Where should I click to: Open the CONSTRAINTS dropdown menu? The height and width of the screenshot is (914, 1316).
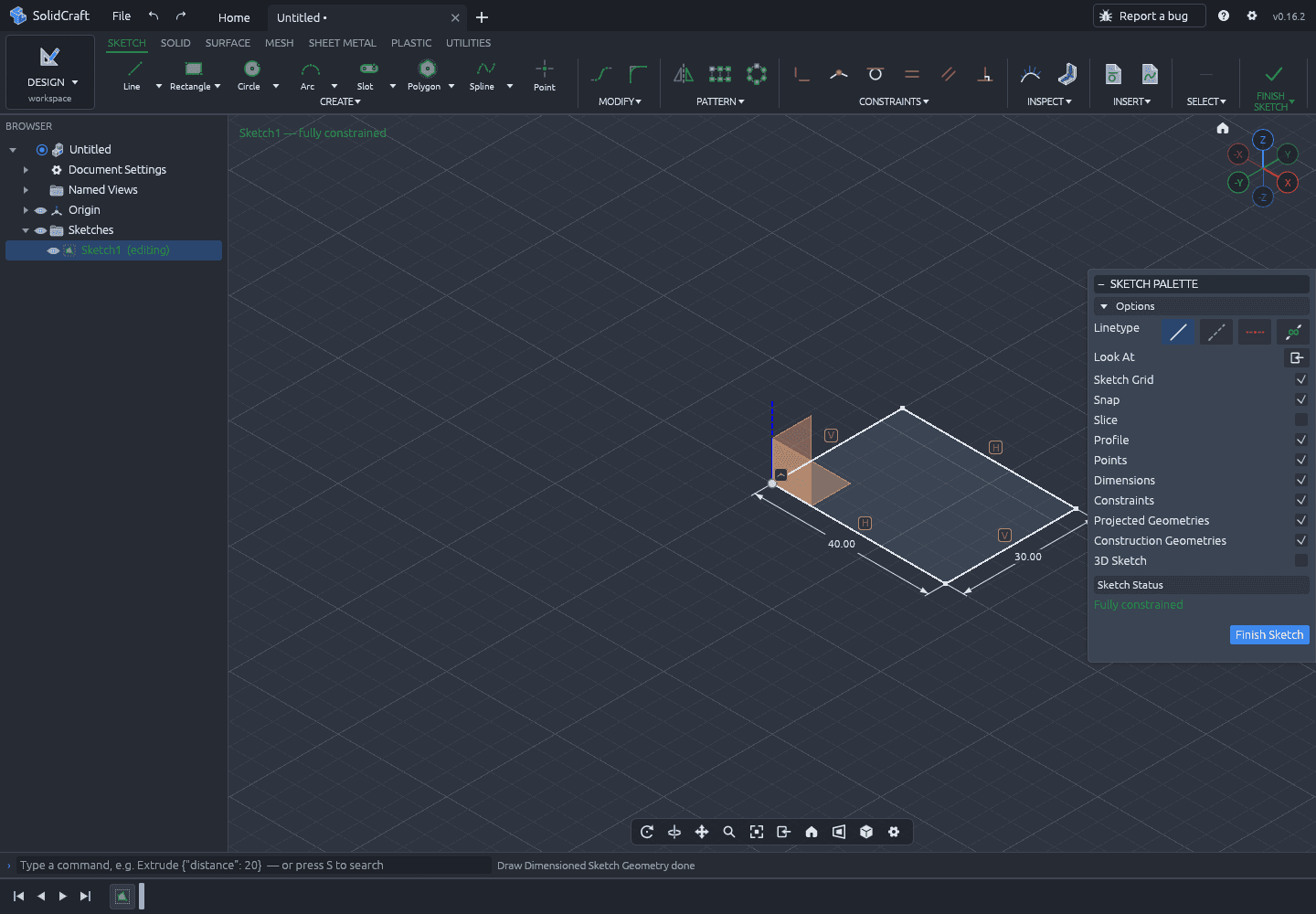click(x=894, y=101)
